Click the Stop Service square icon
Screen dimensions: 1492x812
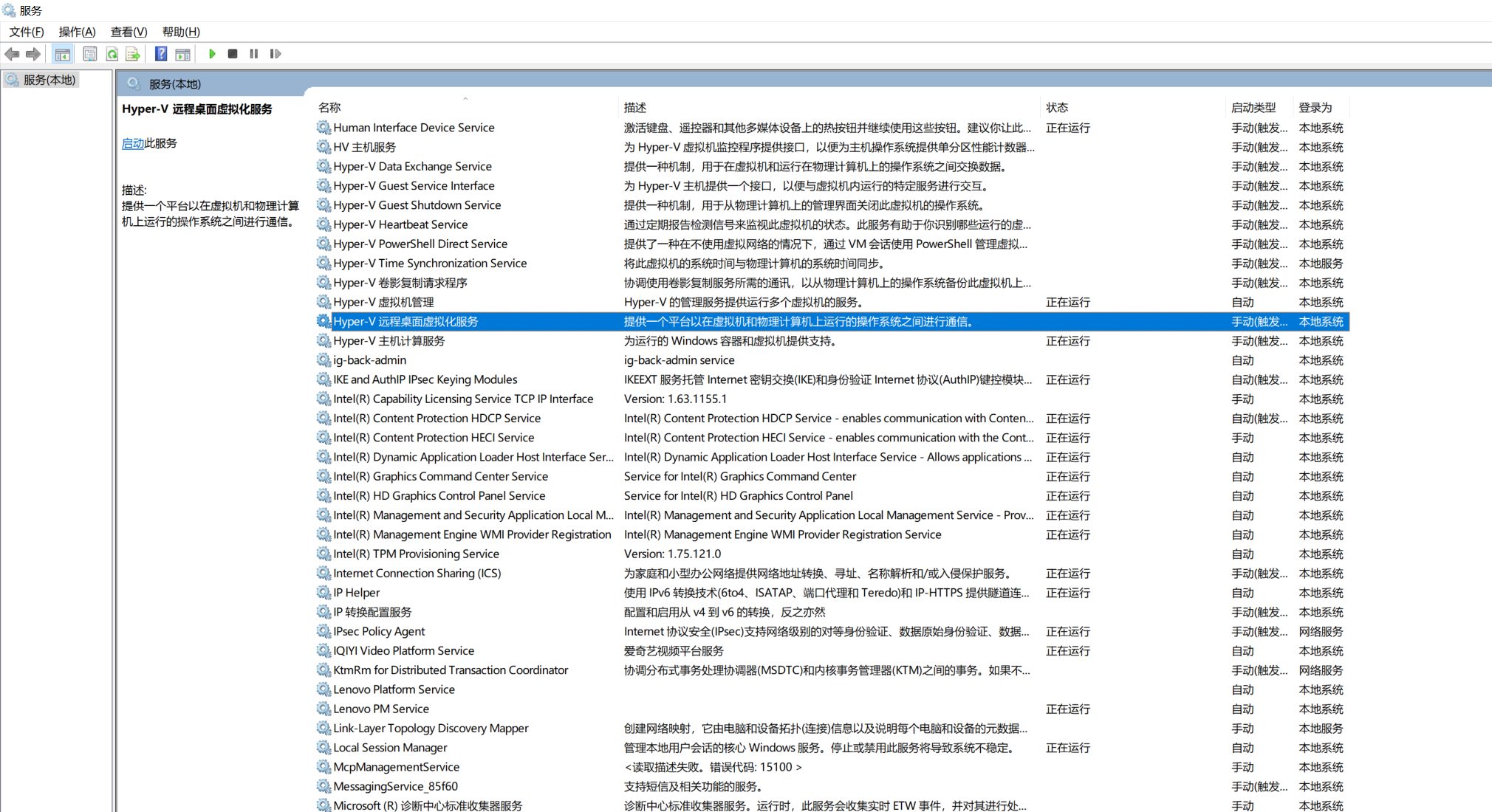(x=233, y=54)
